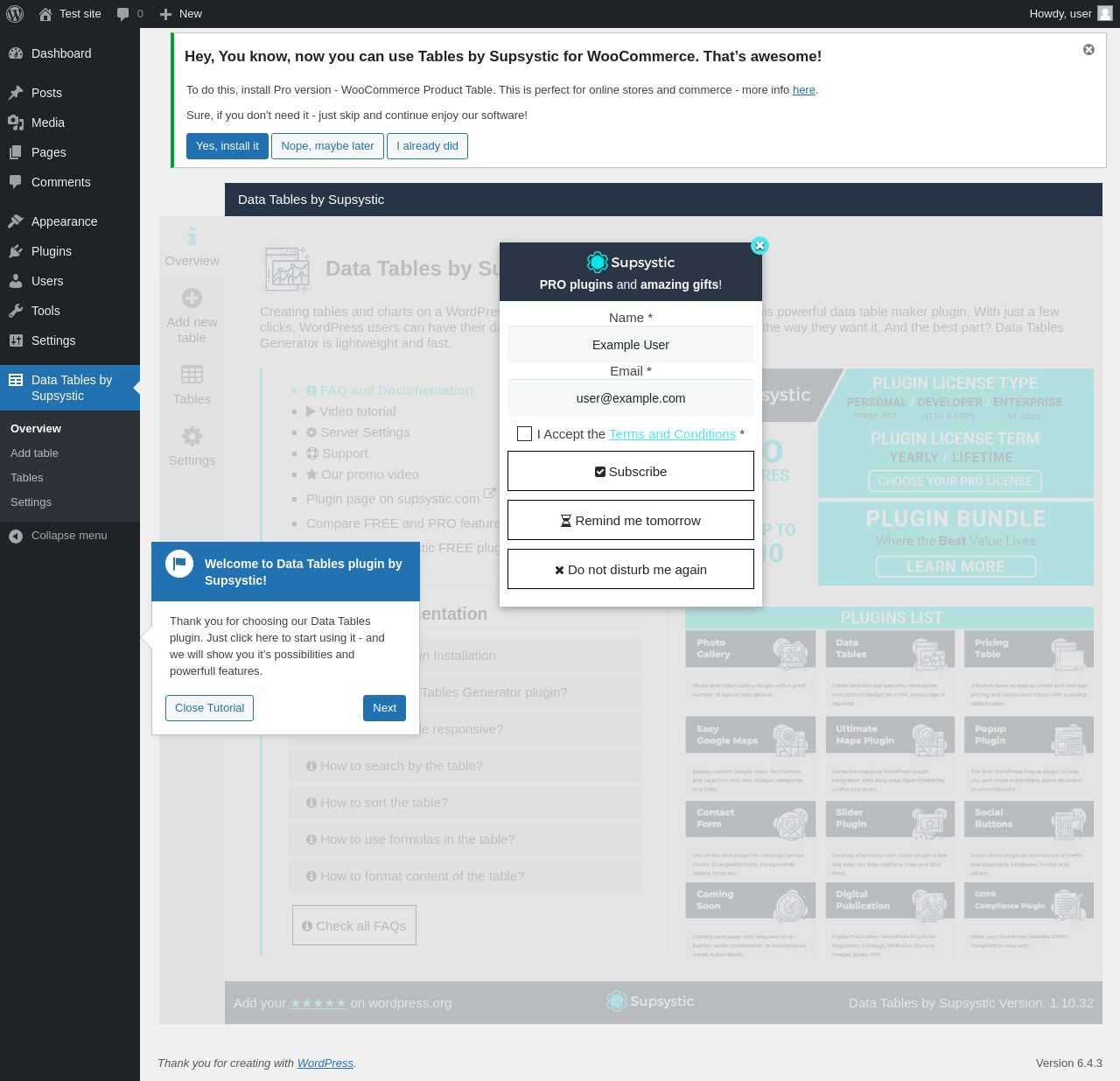Open Video tutorial link
Viewport: 1120px width, 1081px height.
pos(351,411)
